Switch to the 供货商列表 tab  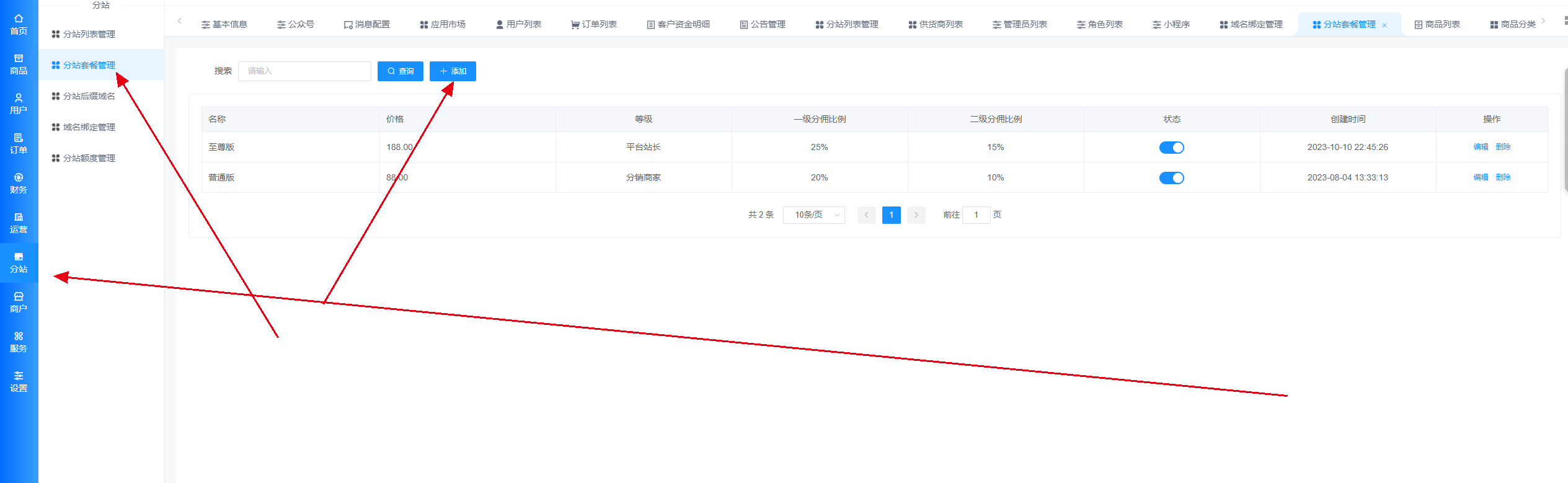pos(935,24)
